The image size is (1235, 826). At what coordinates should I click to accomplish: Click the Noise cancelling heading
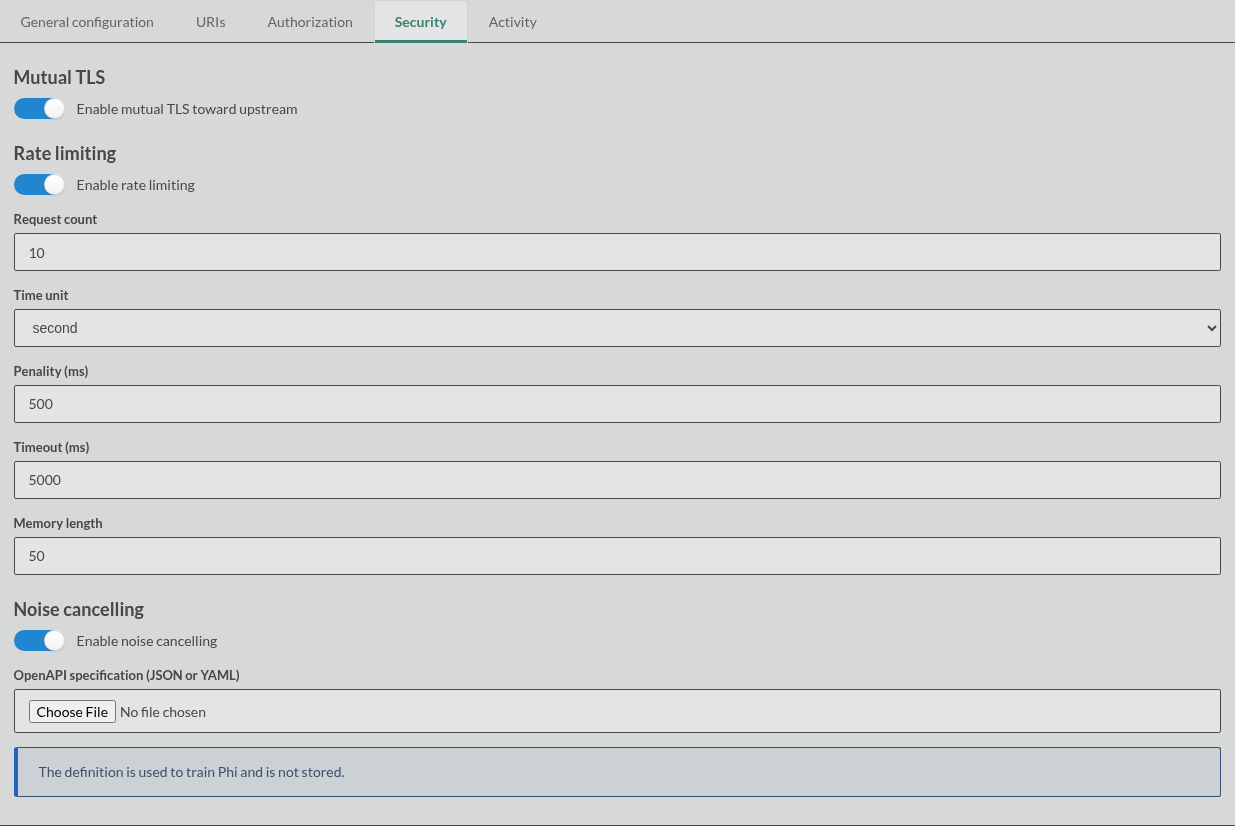[79, 610]
